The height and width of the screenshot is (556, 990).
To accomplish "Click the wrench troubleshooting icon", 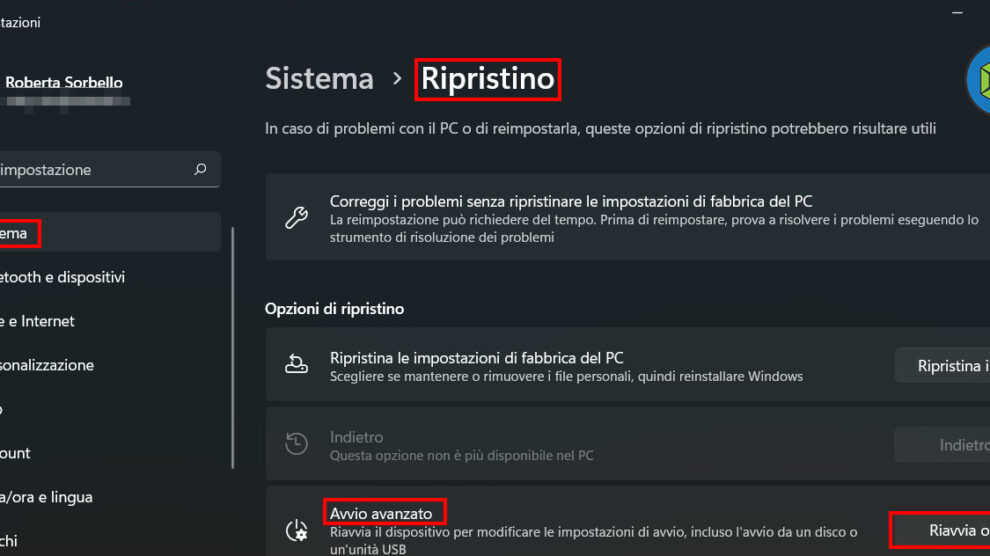I will click(296, 217).
